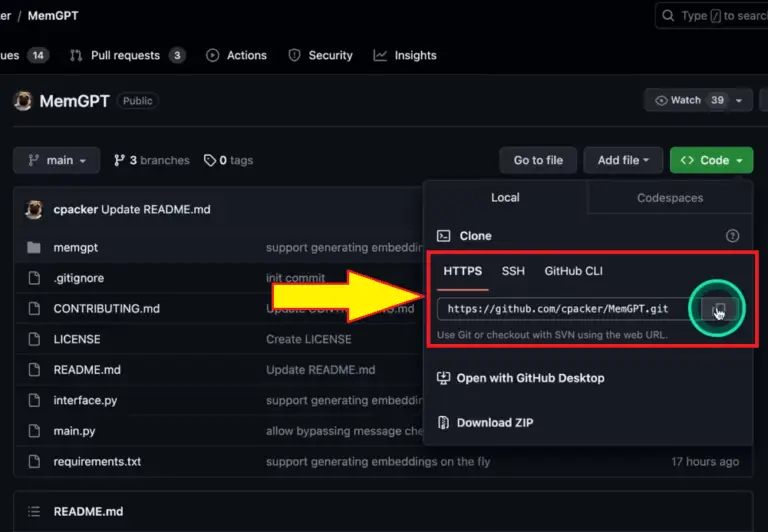Select the SSH clone option
Viewport: 768px width, 532px height.
pos(513,271)
